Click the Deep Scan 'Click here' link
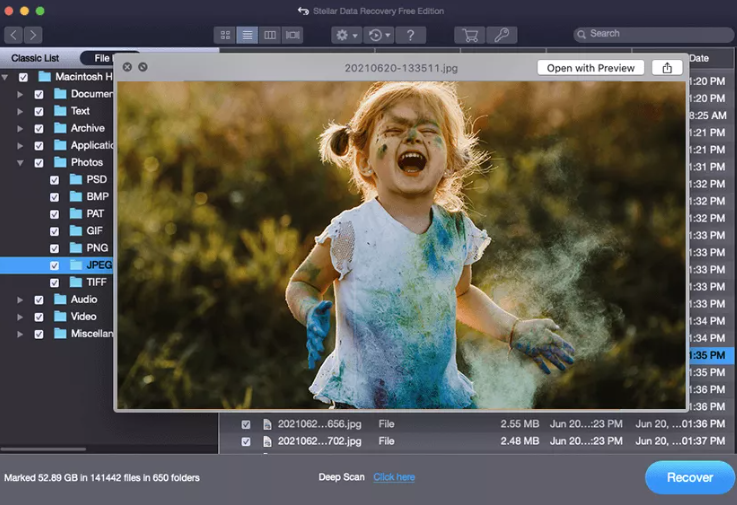The width and height of the screenshot is (737, 505). point(394,478)
